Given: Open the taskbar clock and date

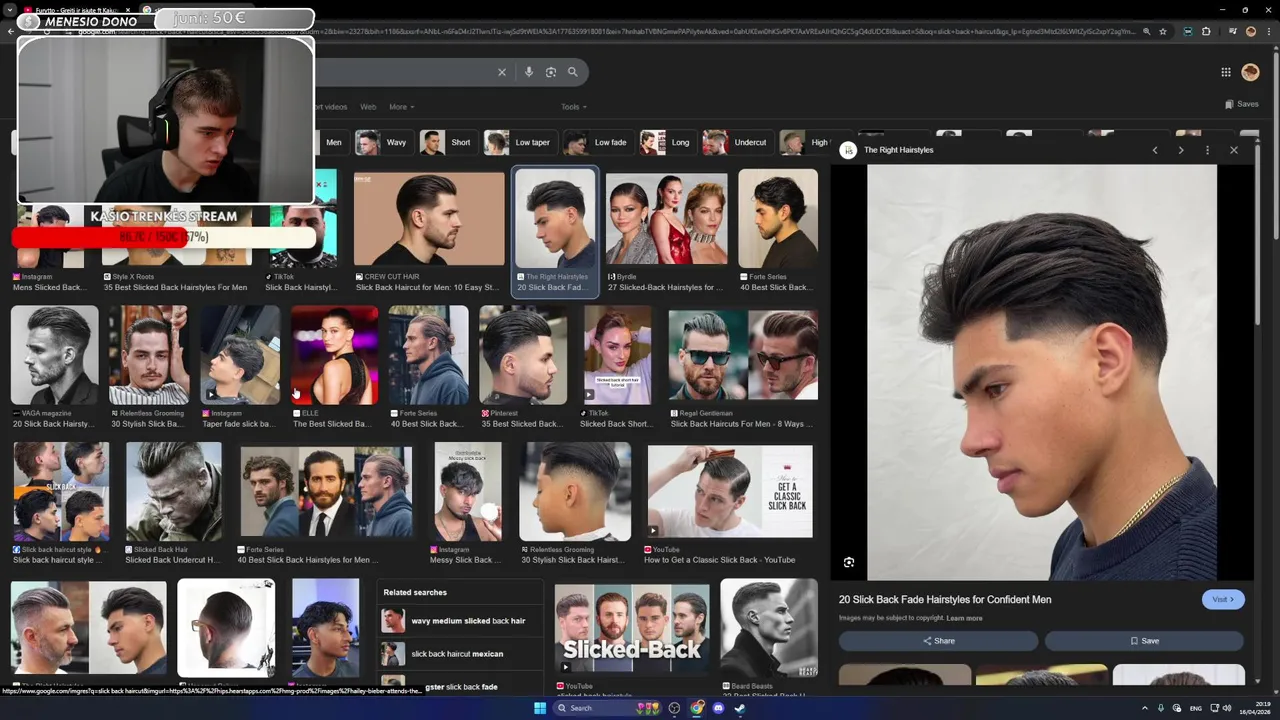Looking at the screenshot, I should click(1256, 708).
